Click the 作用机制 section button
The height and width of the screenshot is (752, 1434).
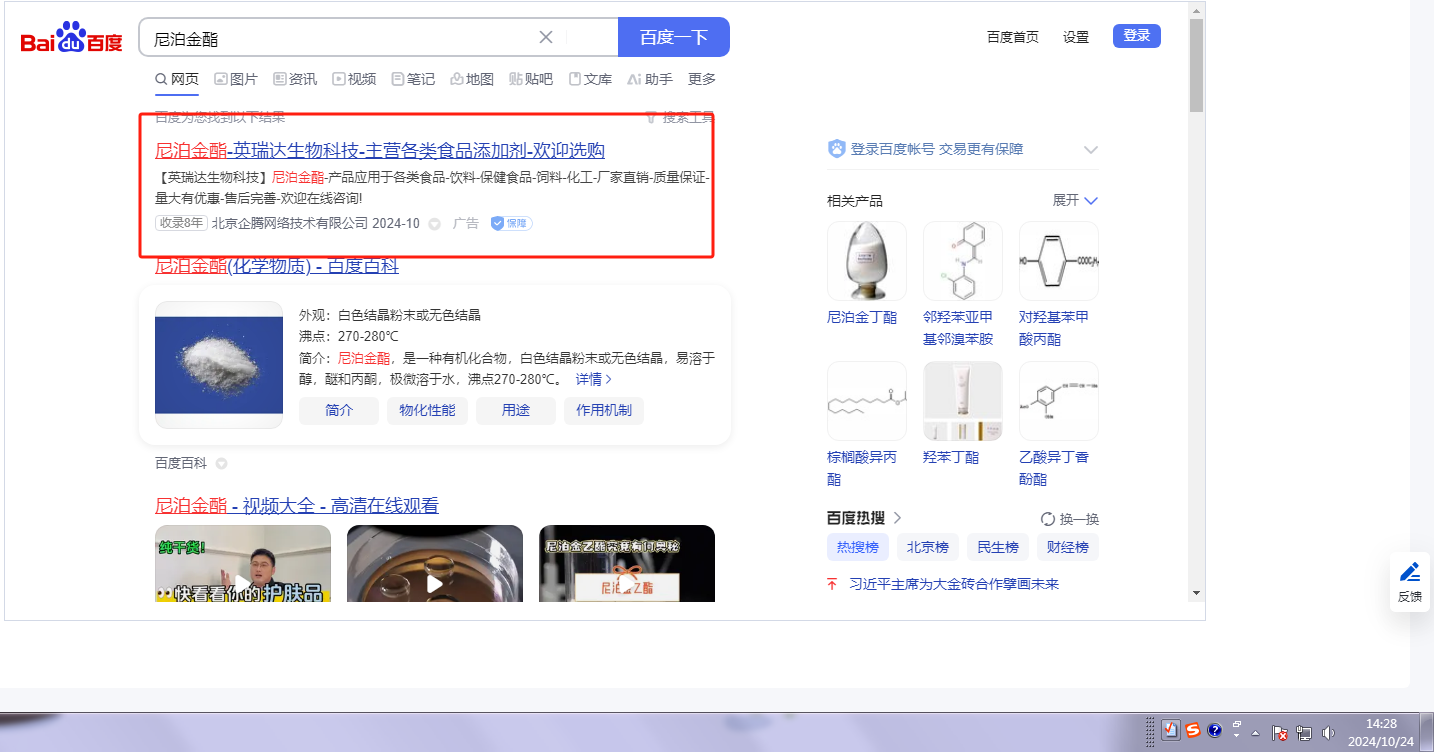[x=604, y=411]
